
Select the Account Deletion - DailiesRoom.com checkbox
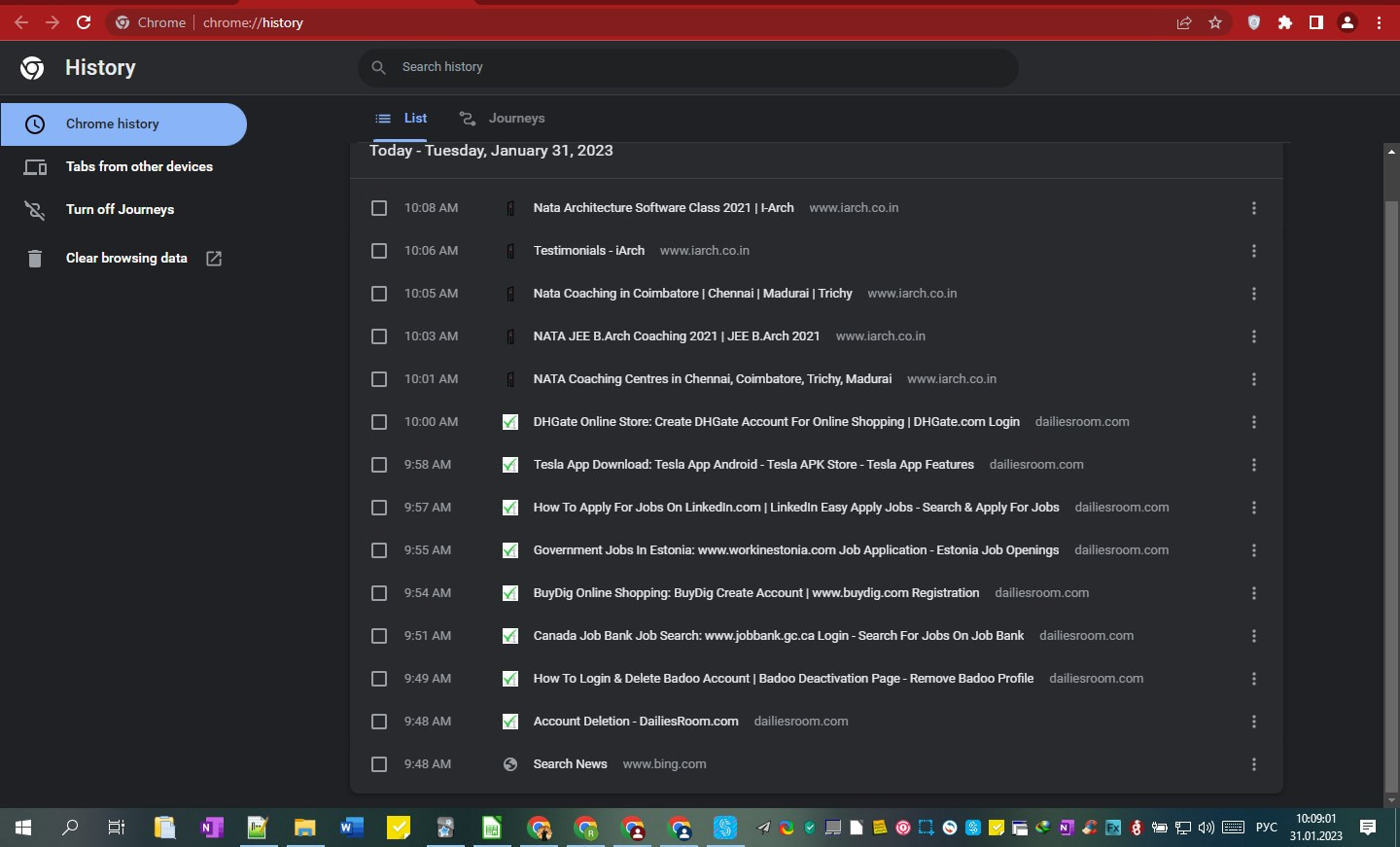pos(379,722)
